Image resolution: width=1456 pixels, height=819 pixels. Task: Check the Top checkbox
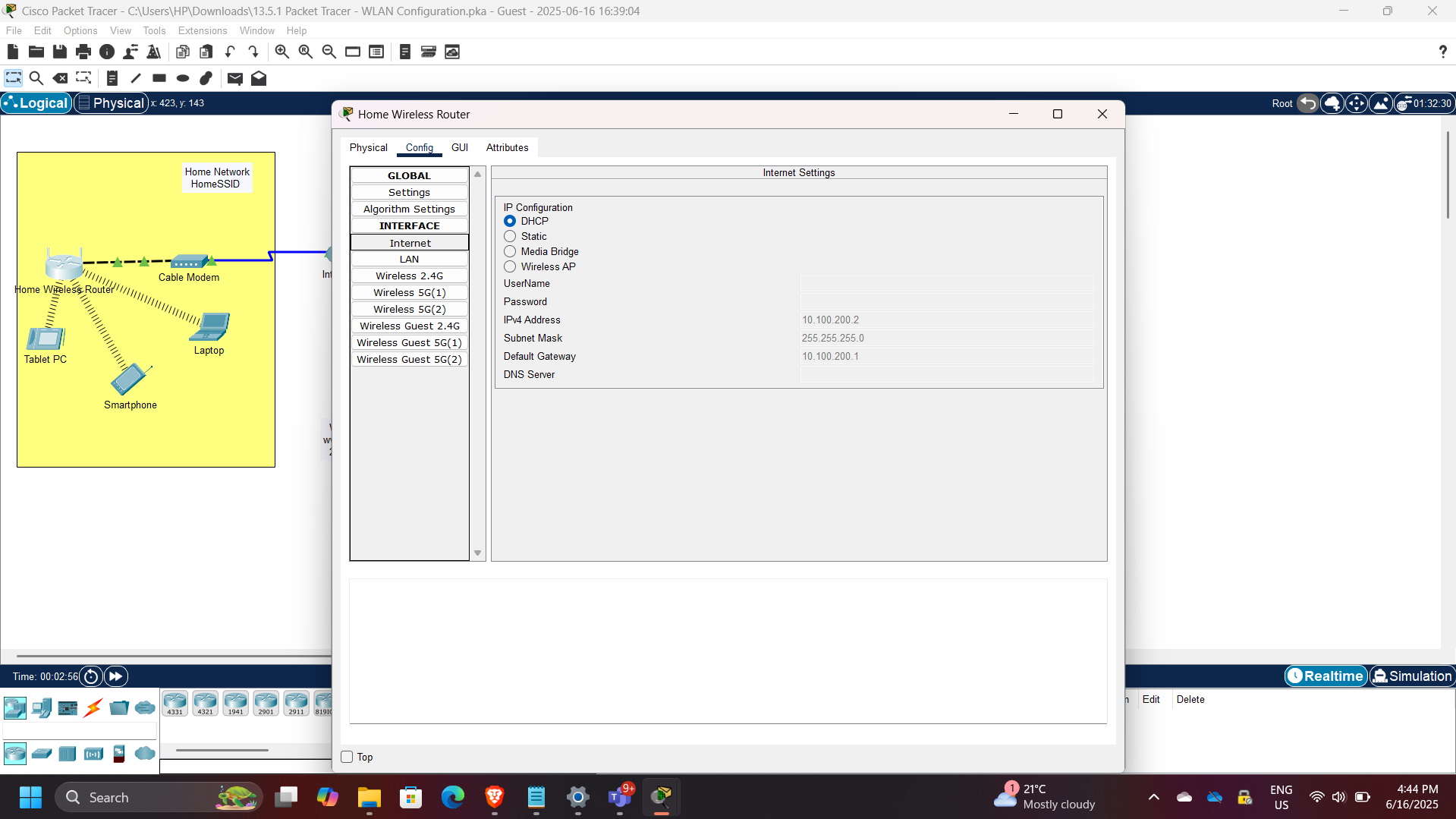click(347, 757)
